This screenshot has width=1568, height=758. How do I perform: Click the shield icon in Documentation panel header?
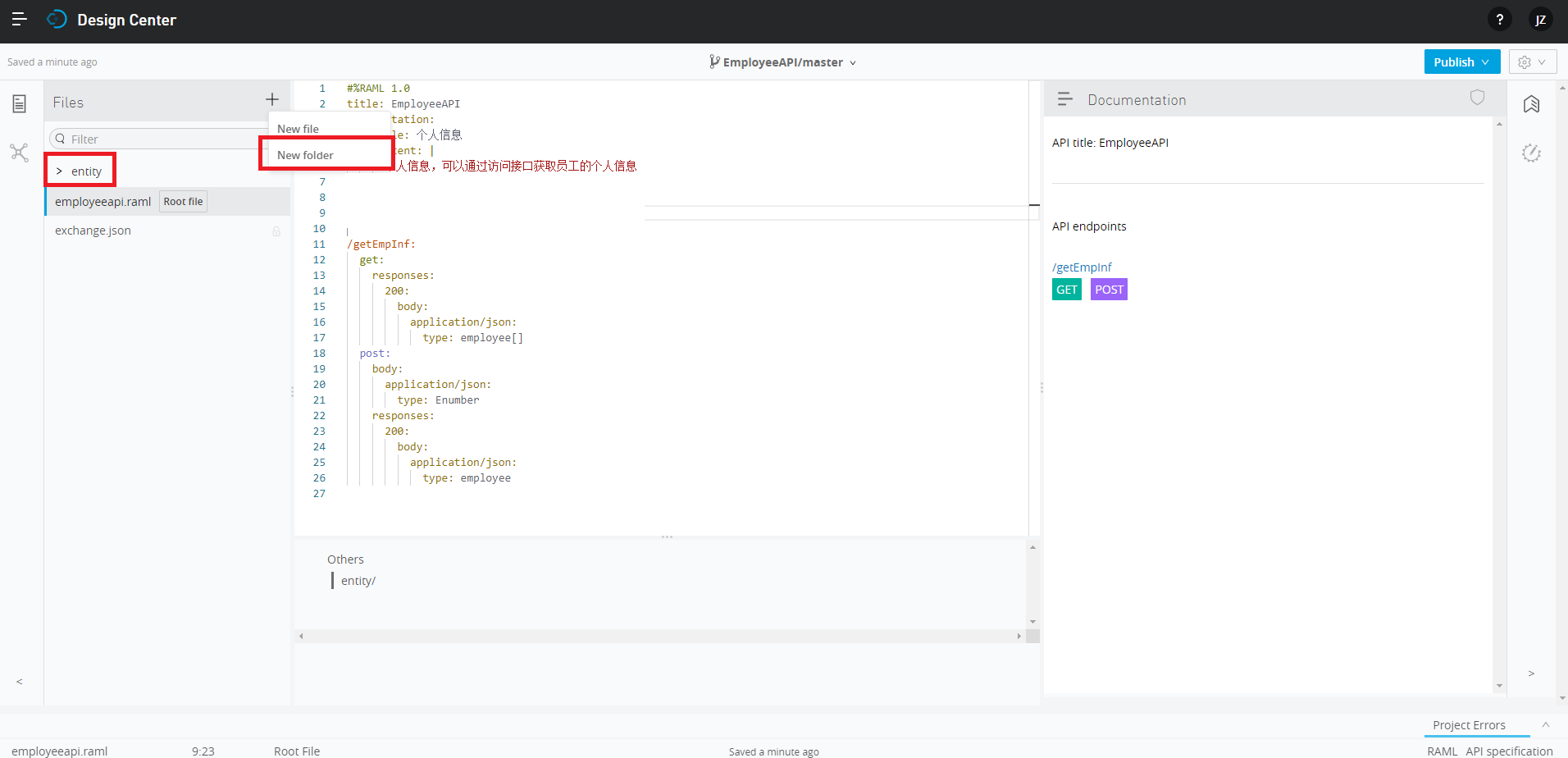pyautogui.click(x=1477, y=98)
